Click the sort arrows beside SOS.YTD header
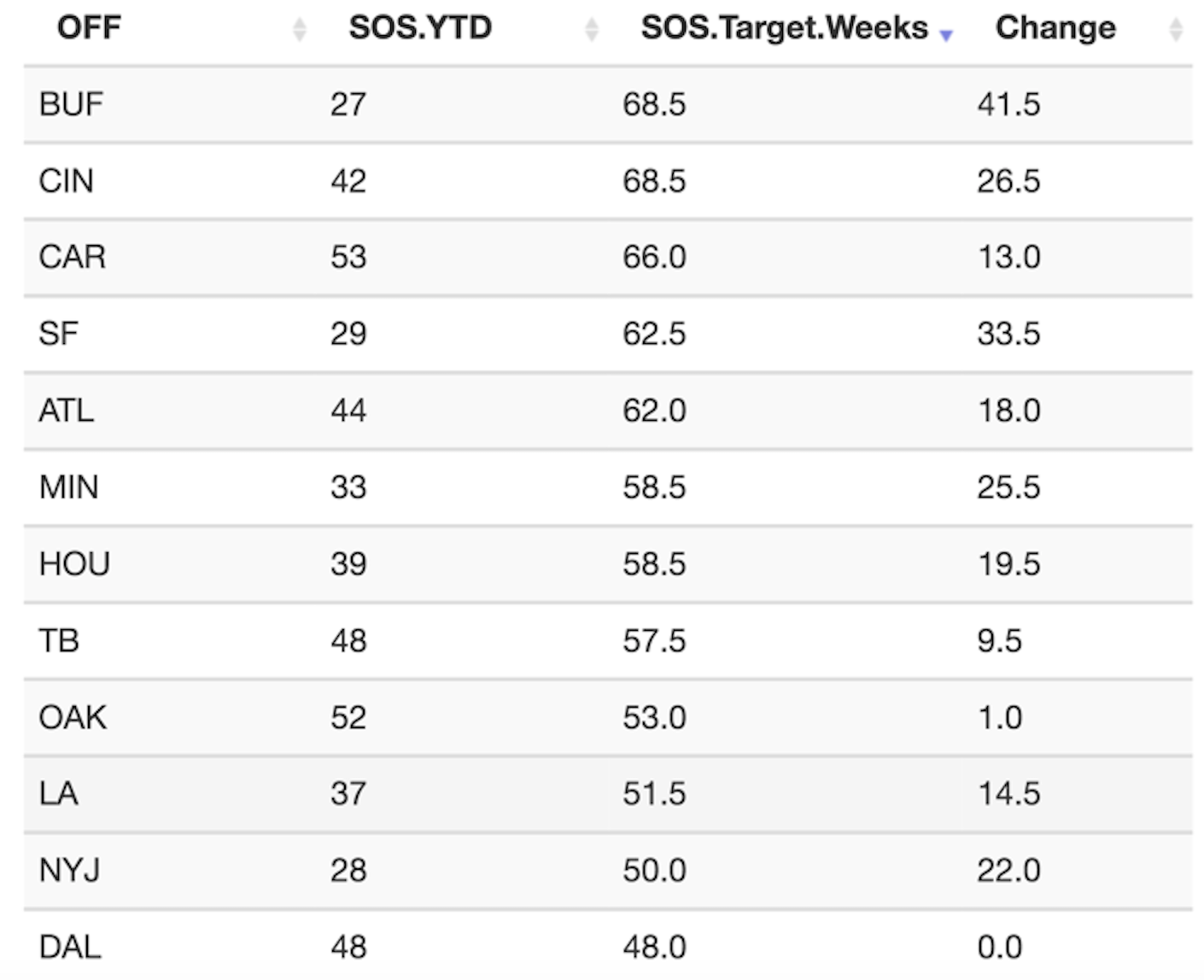The width and height of the screenshot is (1204, 980). pos(591,30)
